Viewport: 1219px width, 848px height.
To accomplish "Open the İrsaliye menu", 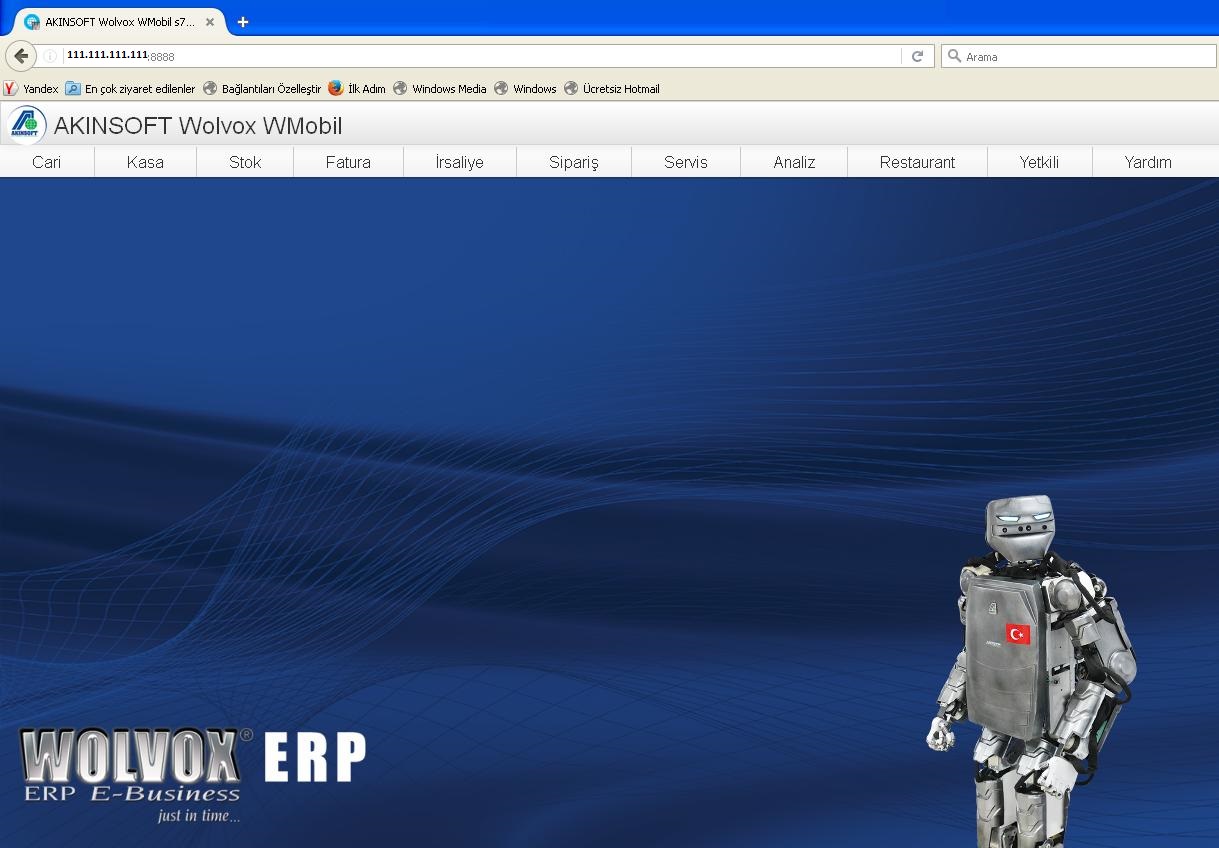I will tap(460, 162).
